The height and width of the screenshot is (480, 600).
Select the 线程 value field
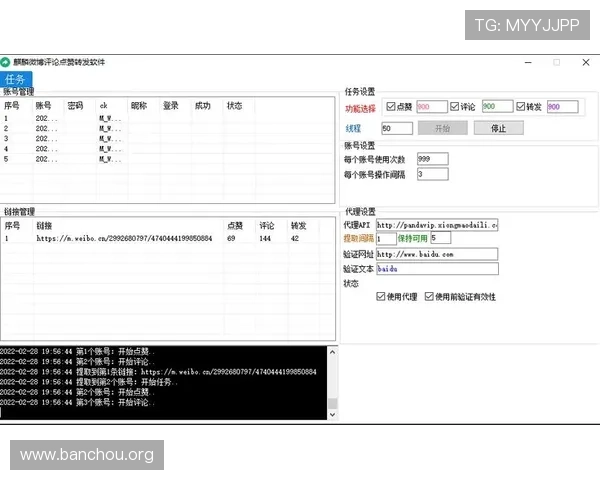[x=397, y=129]
